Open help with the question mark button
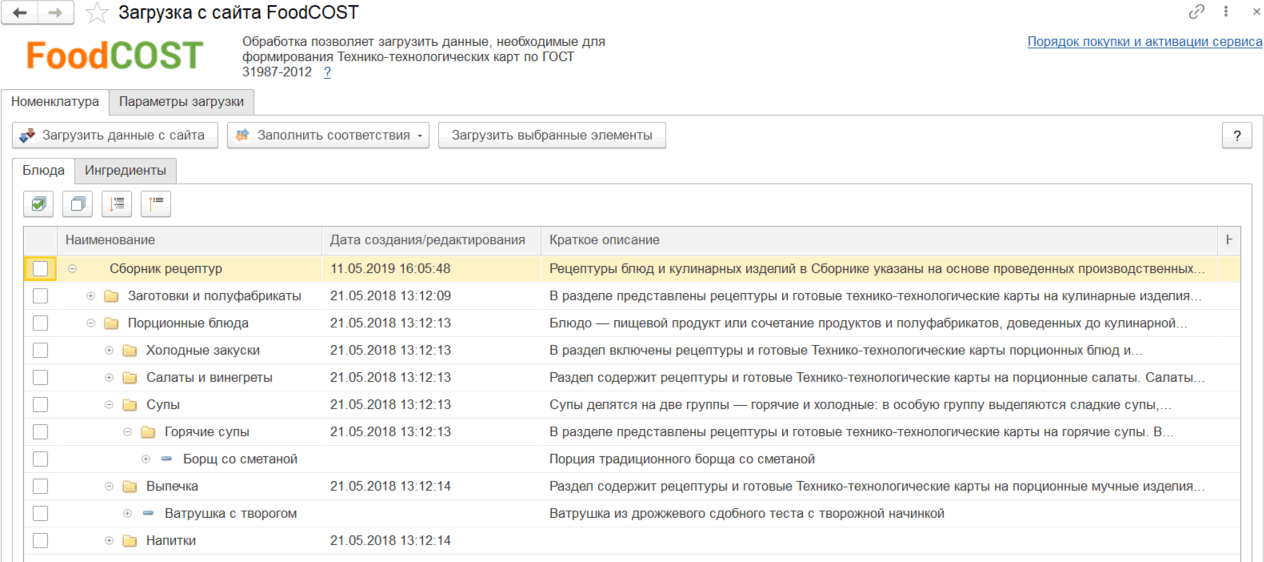The width and height of the screenshot is (1264, 562). click(x=1236, y=136)
